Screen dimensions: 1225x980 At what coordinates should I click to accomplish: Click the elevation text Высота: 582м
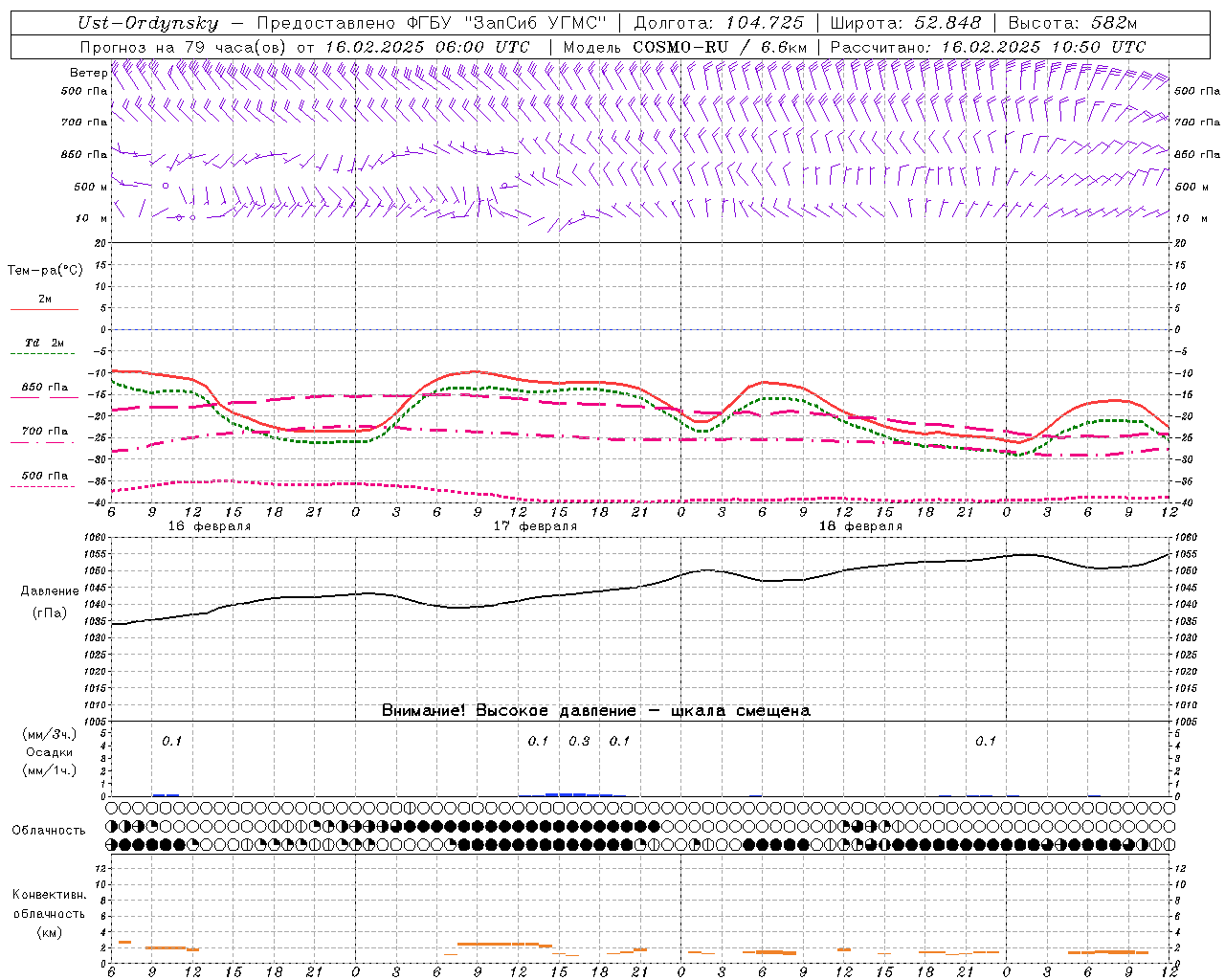[x=1072, y=23]
